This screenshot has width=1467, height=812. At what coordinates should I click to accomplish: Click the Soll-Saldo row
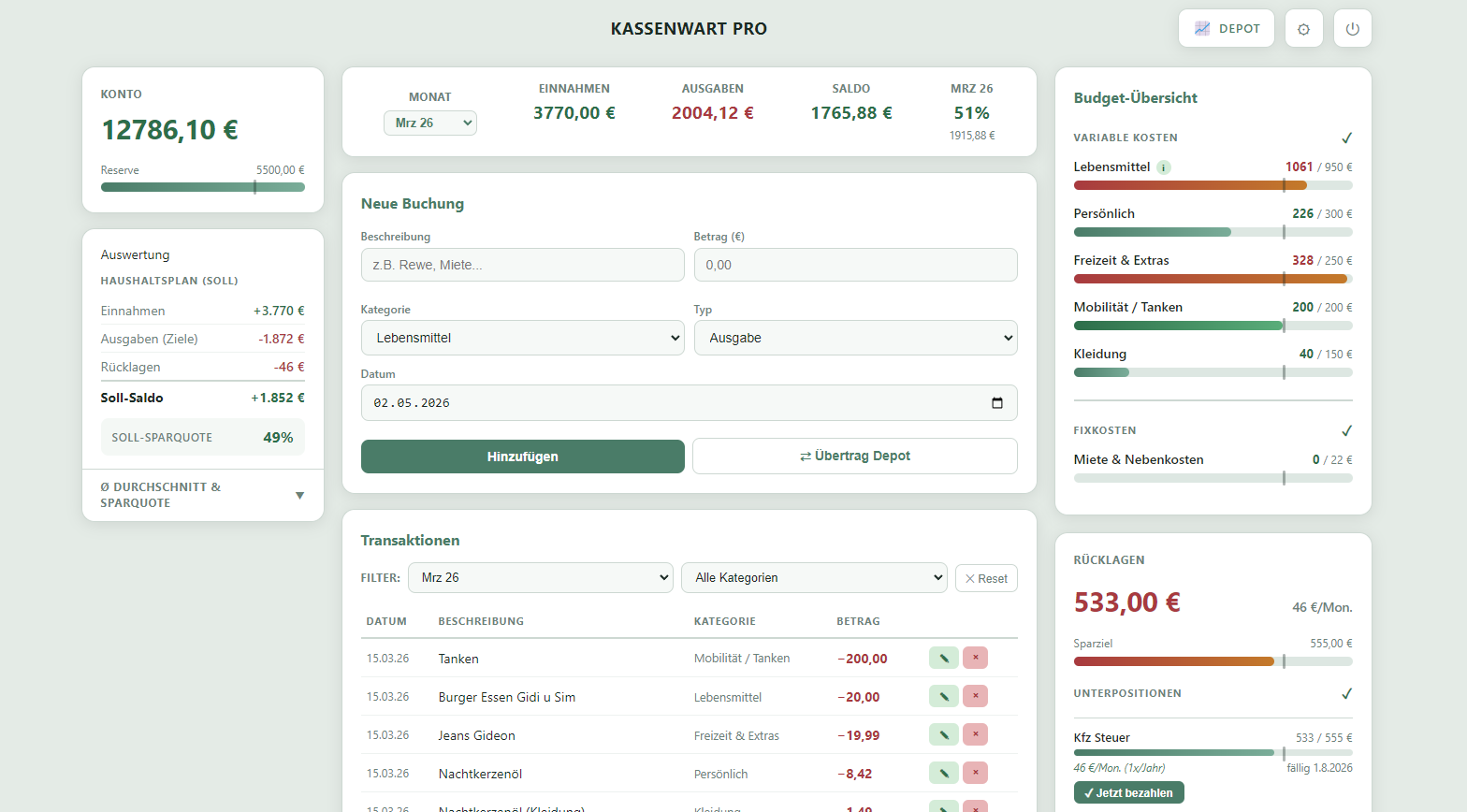click(203, 398)
